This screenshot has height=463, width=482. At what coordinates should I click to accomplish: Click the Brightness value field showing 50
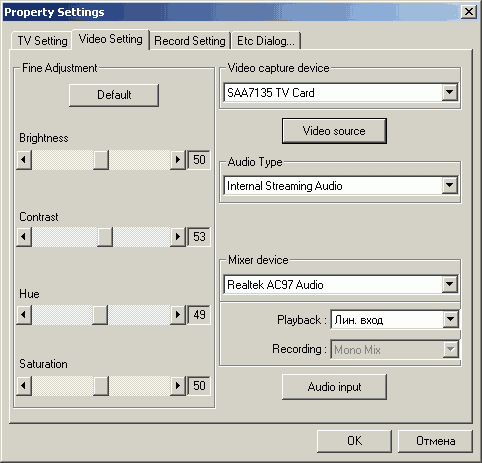[199, 160]
